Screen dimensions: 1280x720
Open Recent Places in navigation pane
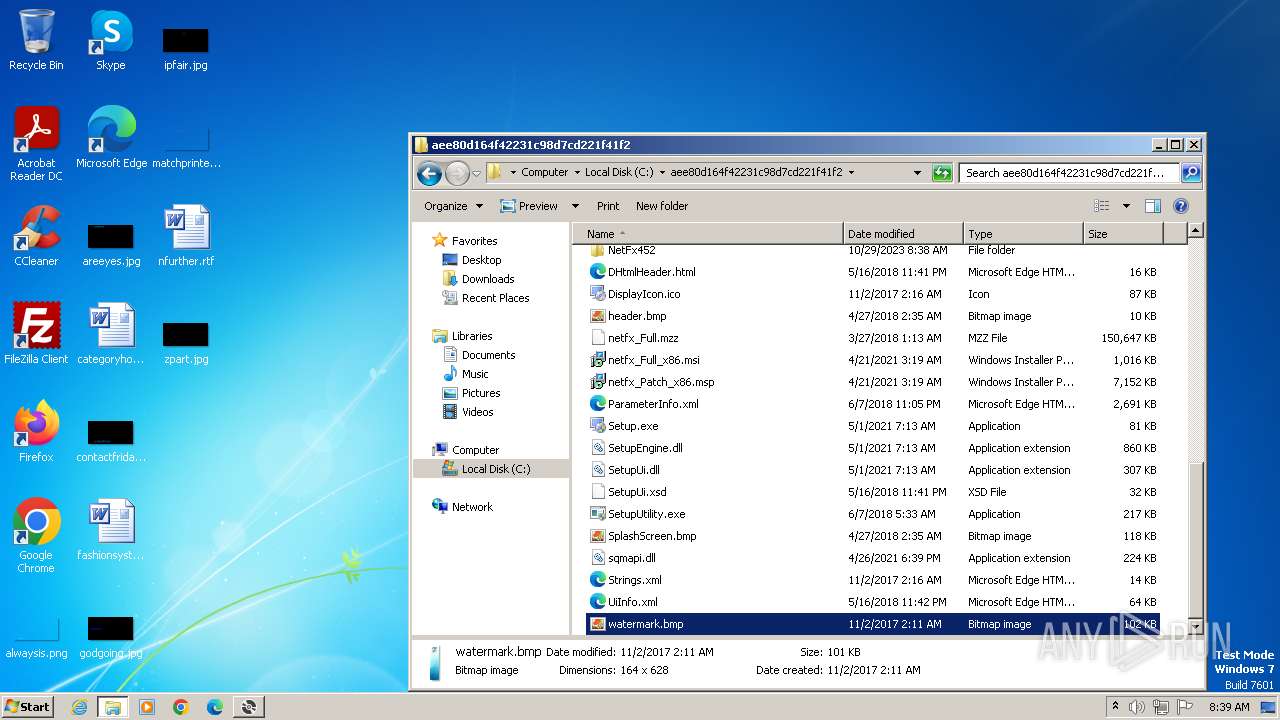click(x=495, y=298)
